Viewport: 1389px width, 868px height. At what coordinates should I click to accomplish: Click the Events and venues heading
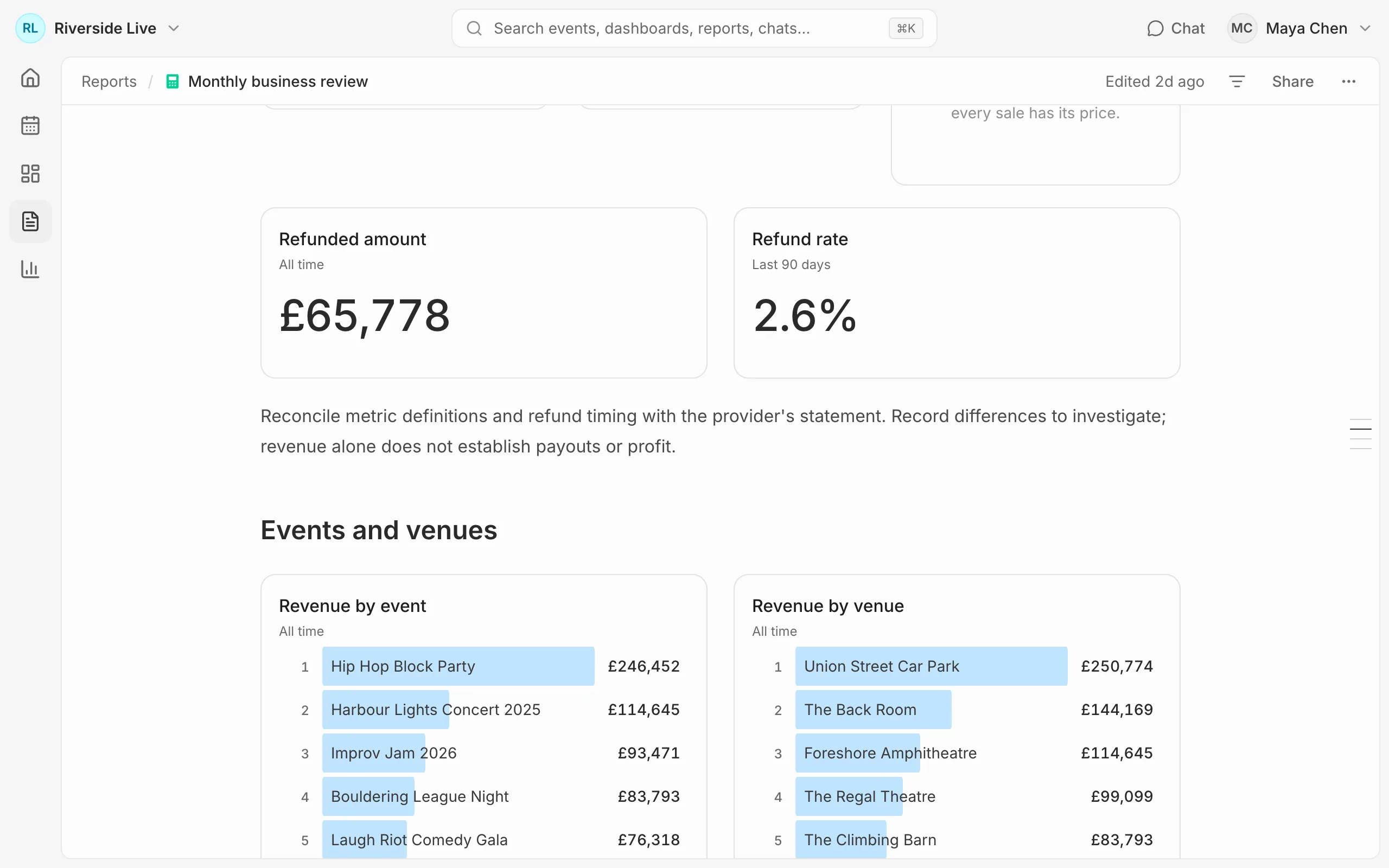click(379, 530)
